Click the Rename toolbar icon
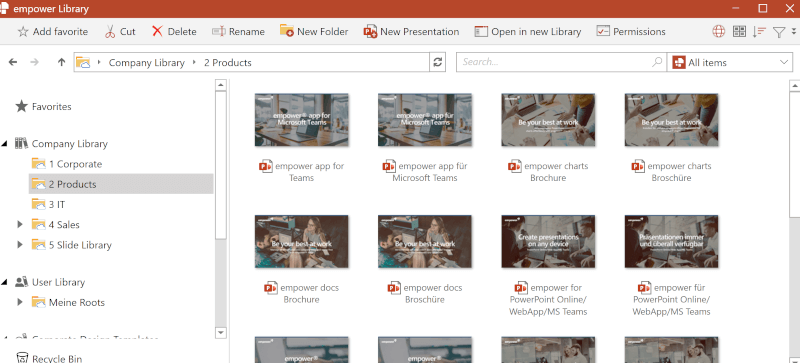The width and height of the screenshot is (800, 363). point(219,32)
